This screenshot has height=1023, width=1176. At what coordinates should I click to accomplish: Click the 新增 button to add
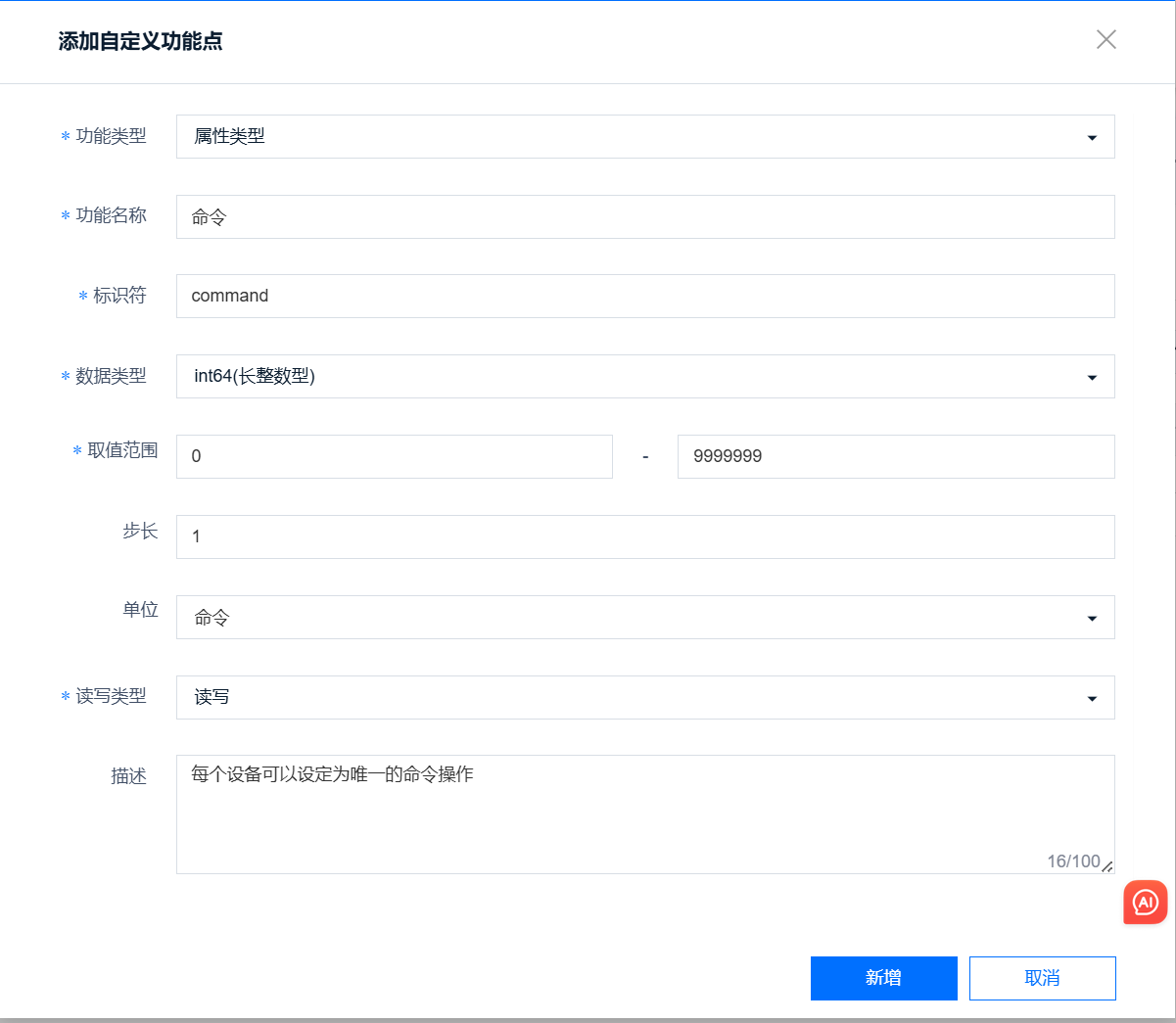884,978
